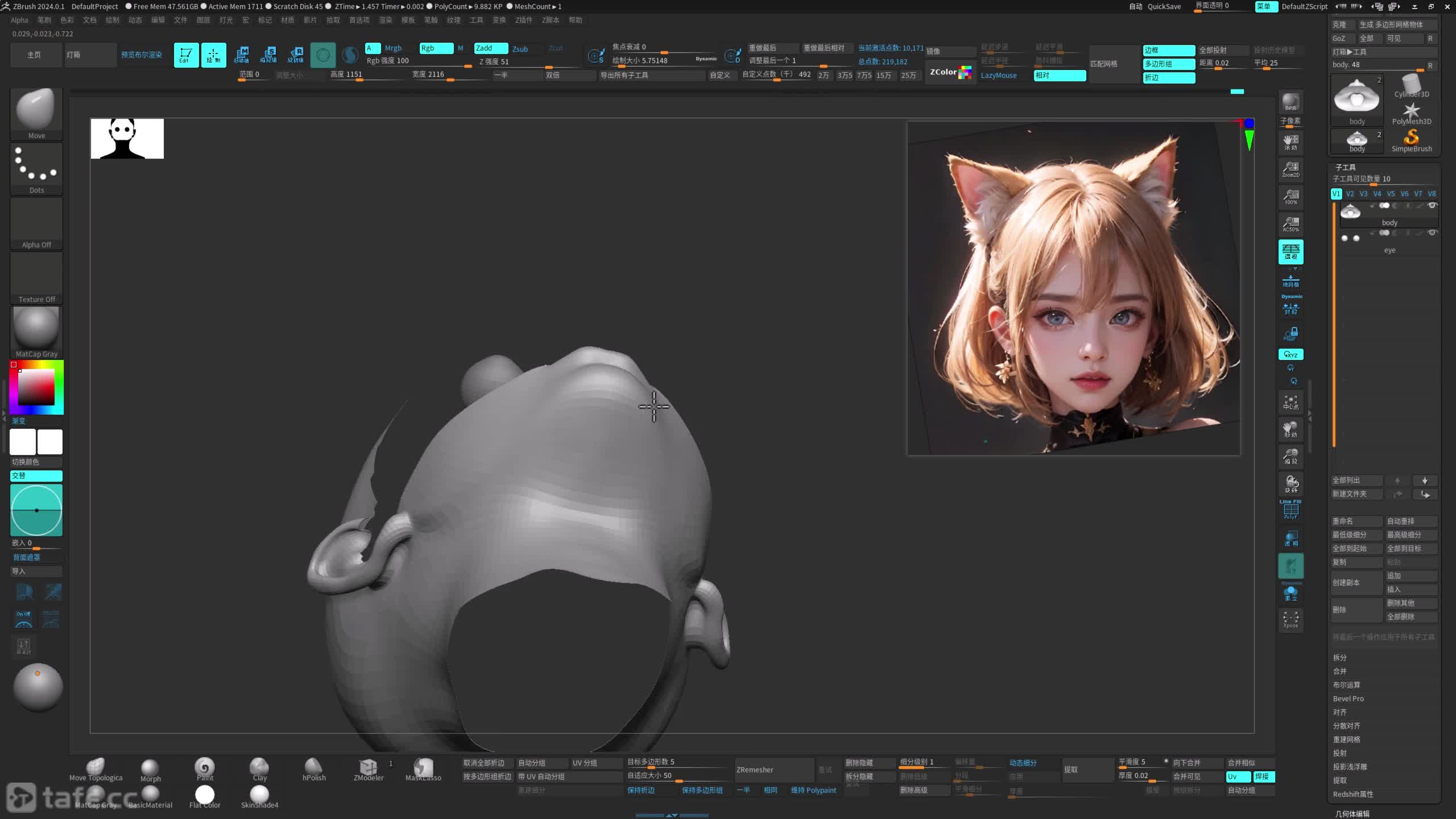
Task: Open the 材质 material menu
Action: (x=288, y=20)
